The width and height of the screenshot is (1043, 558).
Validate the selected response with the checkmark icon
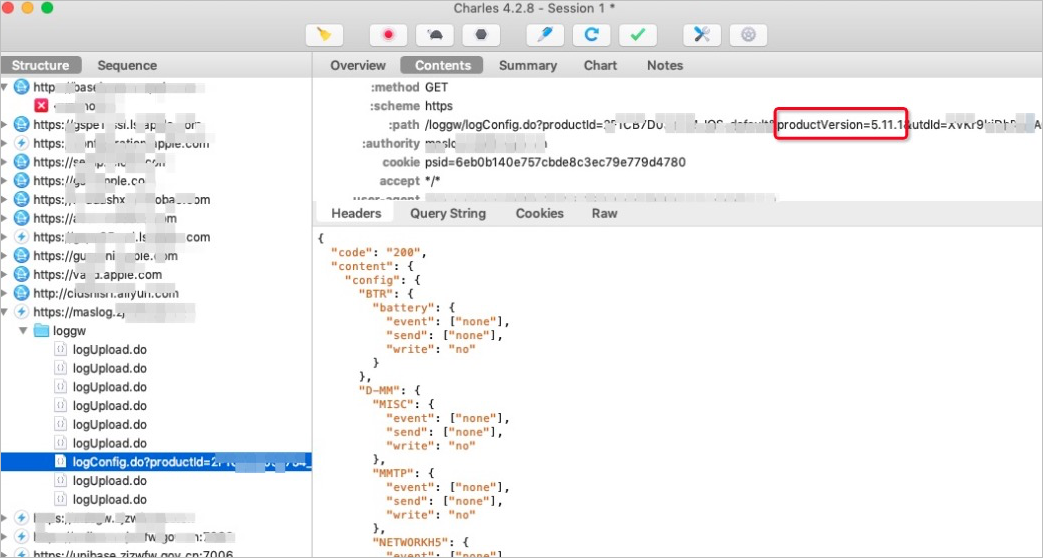coord(638,35)
